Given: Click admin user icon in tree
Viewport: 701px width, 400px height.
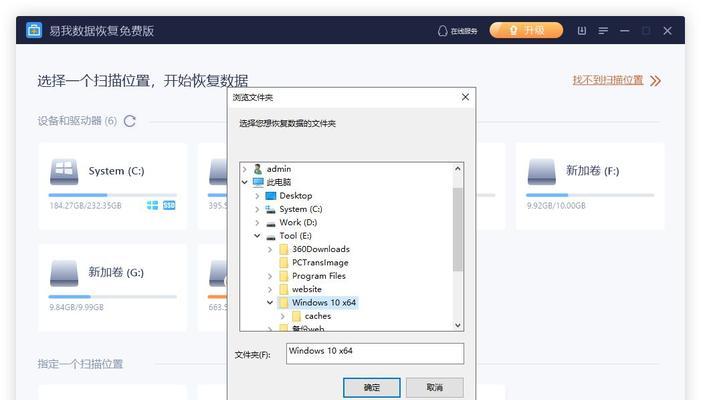Looking at the screenshot, I should click(258, 169).
